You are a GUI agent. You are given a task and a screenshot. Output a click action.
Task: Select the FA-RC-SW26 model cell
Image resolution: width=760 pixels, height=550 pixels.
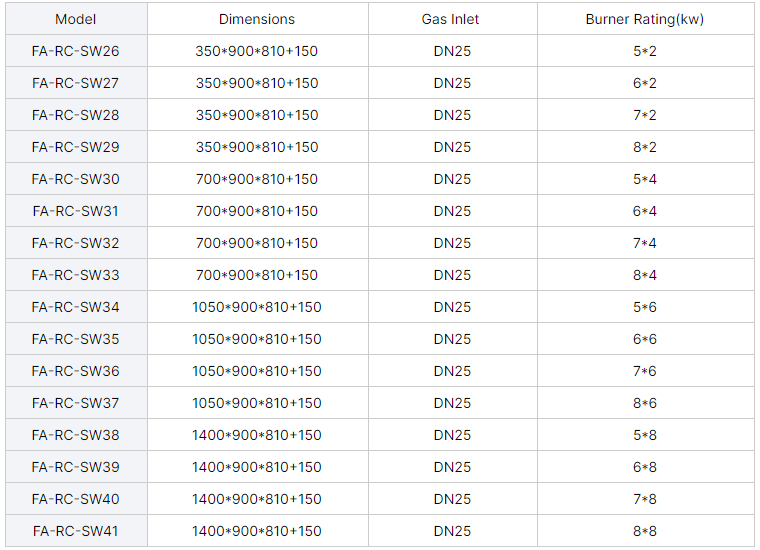click(x=76, y=51)
